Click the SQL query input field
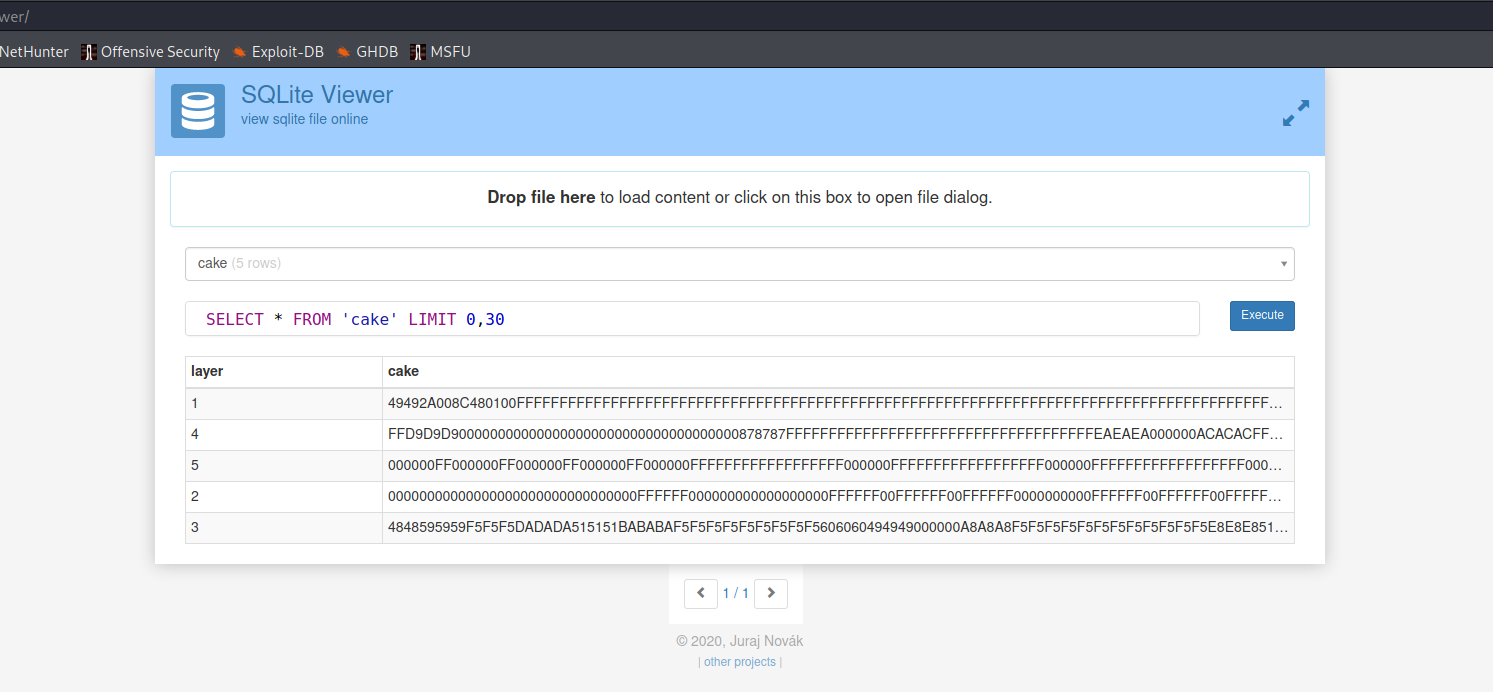Viewport: 1493px width, 692px height. click(x=692, y=319)
